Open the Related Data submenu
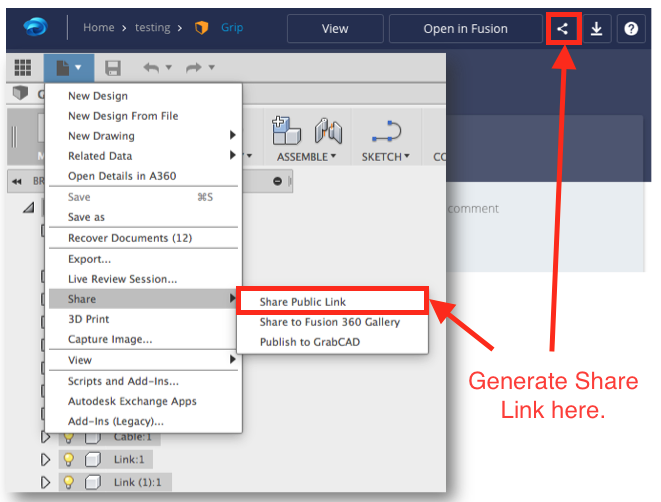Screen dimensions: 661x502 143,156
